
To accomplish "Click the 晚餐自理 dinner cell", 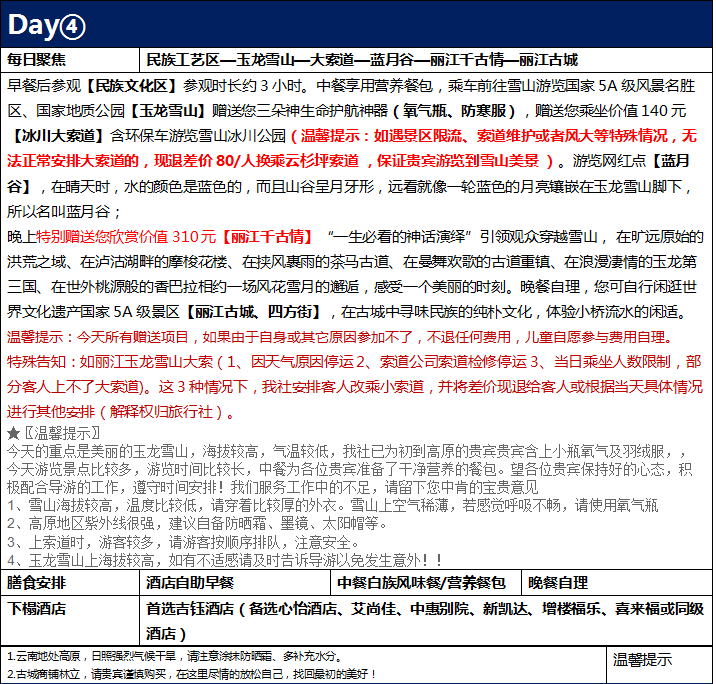I will 558,582.
